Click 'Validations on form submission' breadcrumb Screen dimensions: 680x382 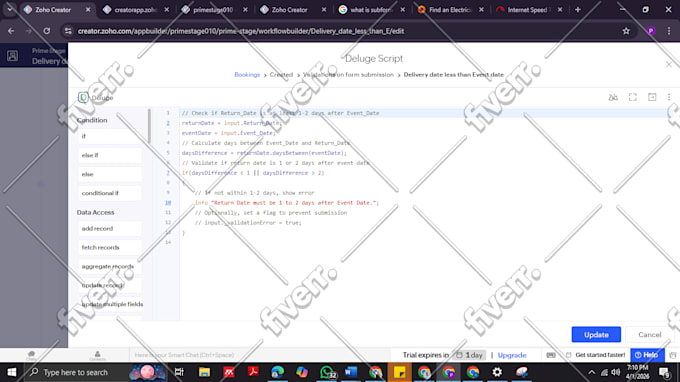pos(348,75)
